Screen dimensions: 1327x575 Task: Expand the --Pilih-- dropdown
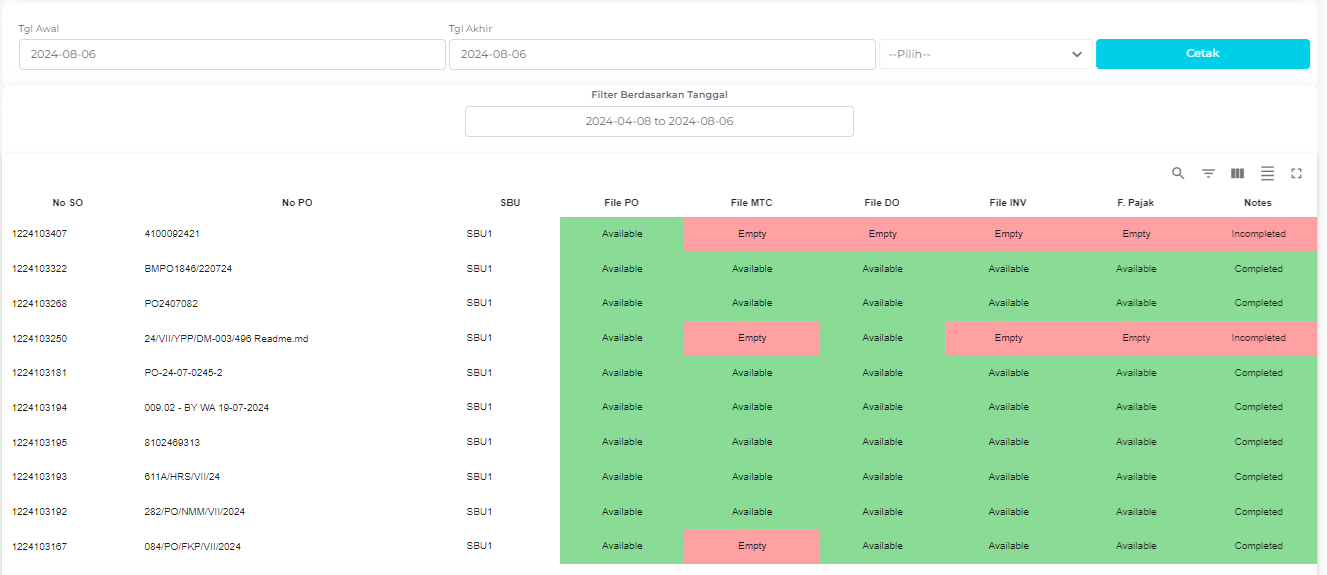985,54
